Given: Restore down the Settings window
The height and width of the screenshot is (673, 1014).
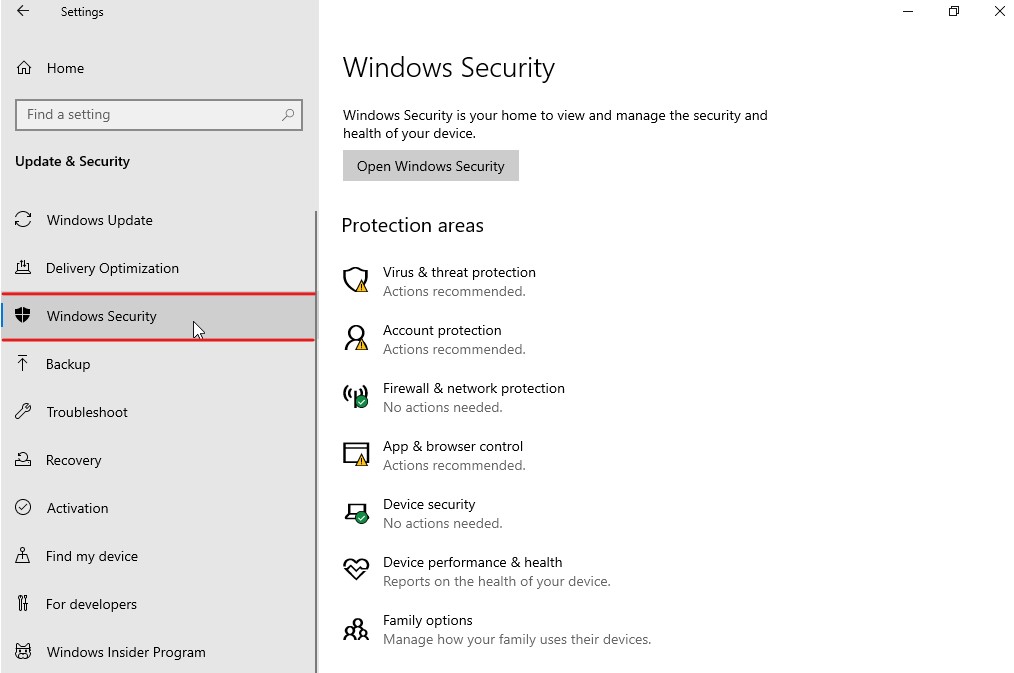Looking at the screenshot, I should tap(954, 11).
